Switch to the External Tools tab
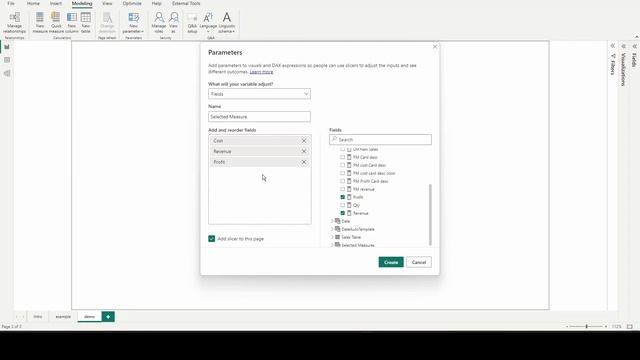Viewport: 640px width, 360px height. tap(186, 3)
